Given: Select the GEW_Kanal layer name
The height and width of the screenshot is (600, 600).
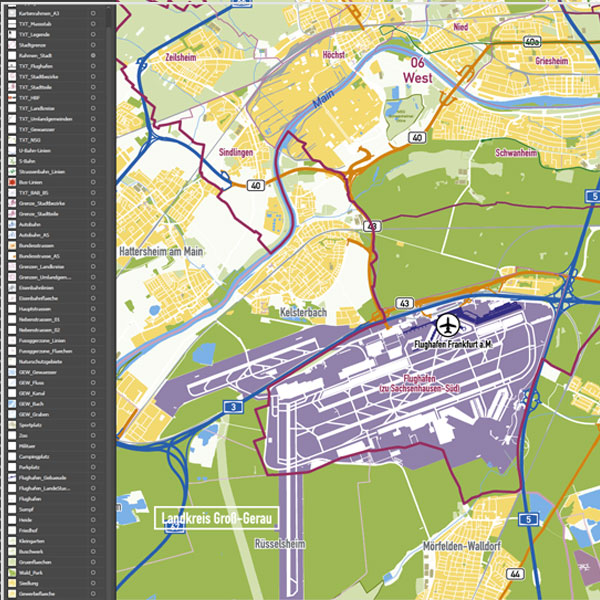Looking at the screenshot, I should point(32,393).
